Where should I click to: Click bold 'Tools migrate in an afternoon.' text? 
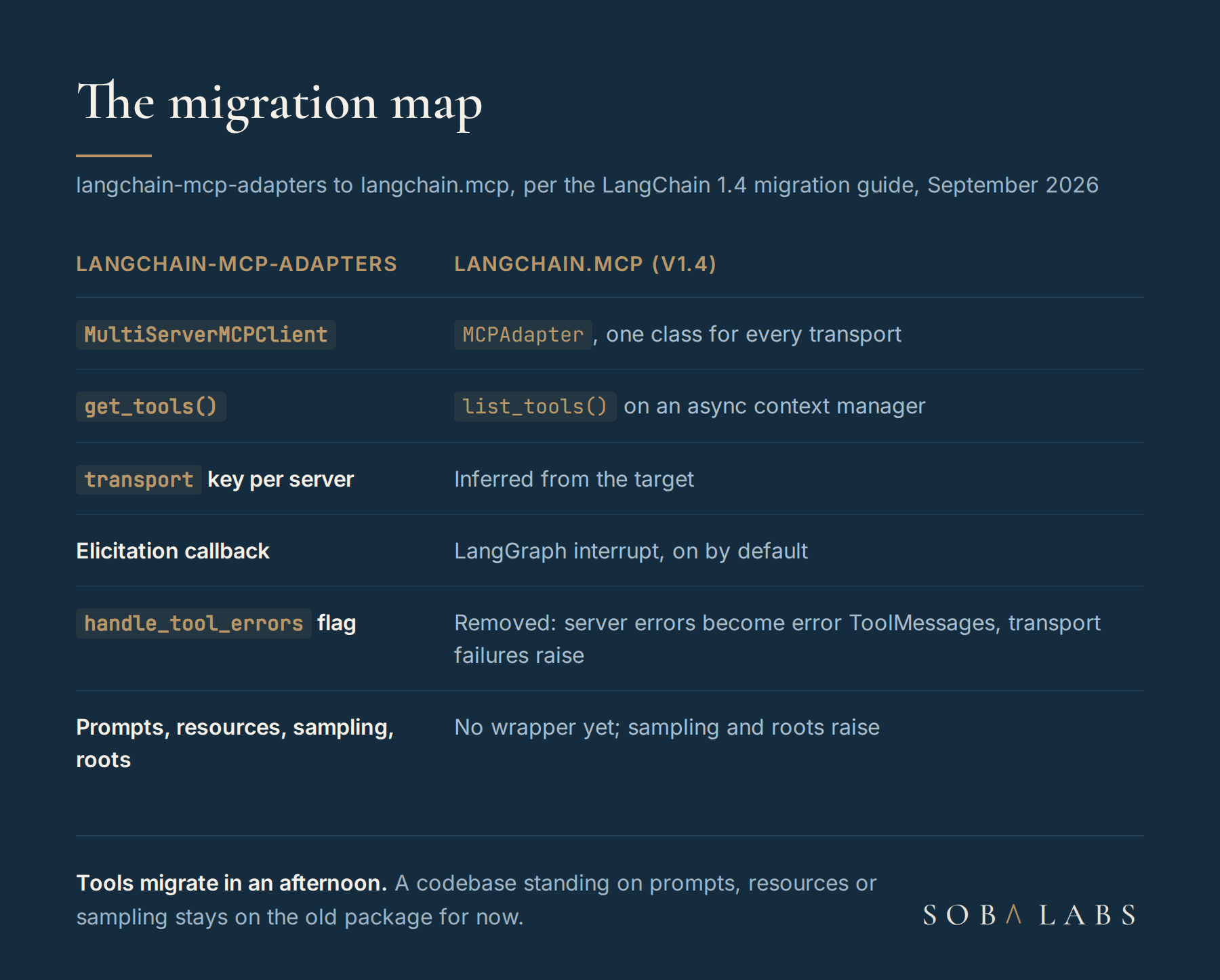[x=232, y=883]
